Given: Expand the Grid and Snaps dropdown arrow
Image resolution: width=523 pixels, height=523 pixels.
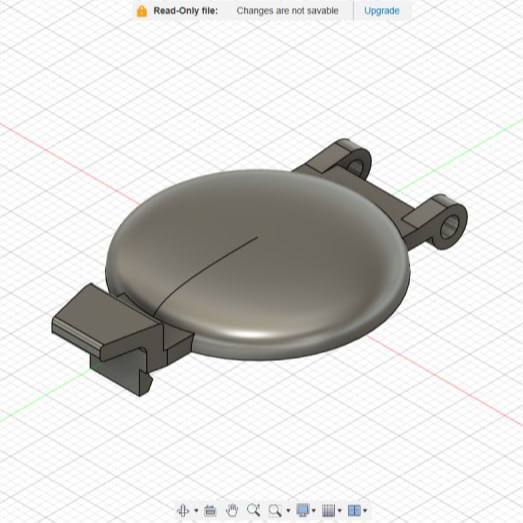Looking at the screenshot, I should point(340,510).
